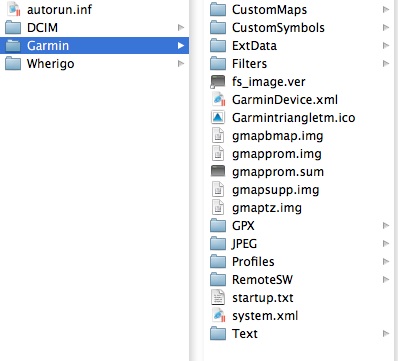The width and height of the screenshot is (398, 361).
Task: Select the system.xml file name
Action: pyautogui.click(x=265, y=316)
